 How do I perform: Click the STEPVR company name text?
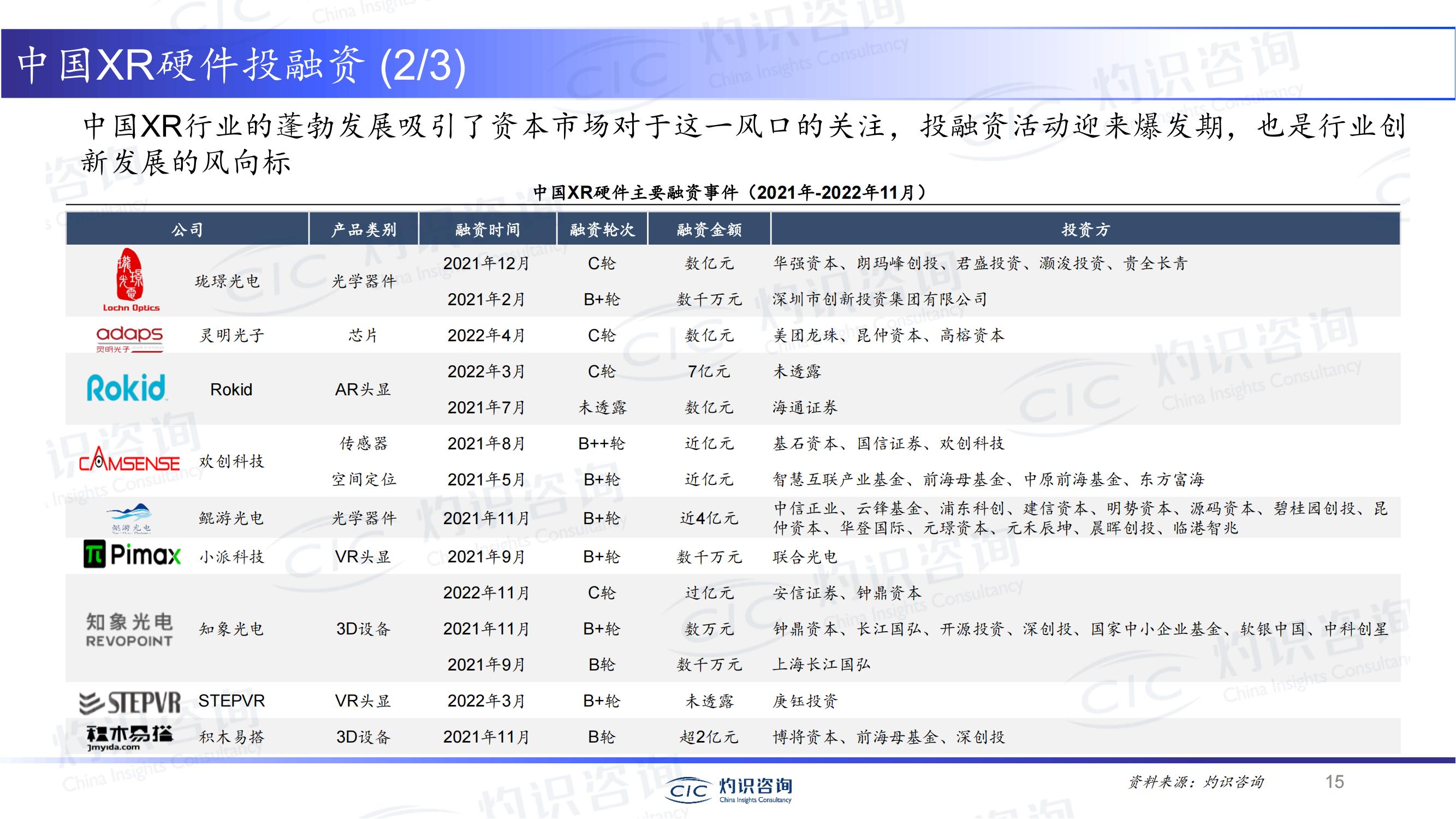[231, 701]
